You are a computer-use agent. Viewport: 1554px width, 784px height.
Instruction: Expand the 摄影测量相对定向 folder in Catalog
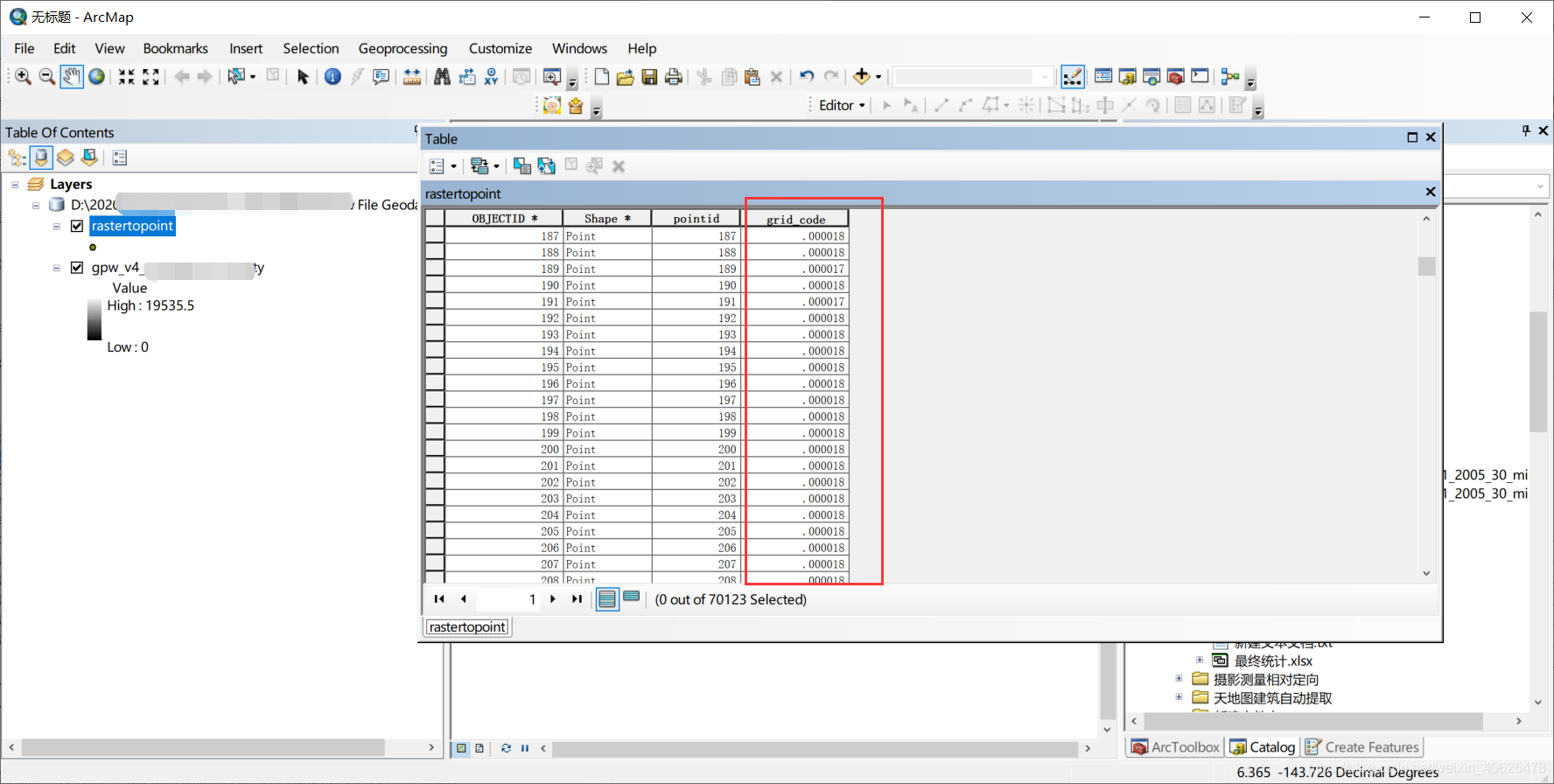point(1179,679)
